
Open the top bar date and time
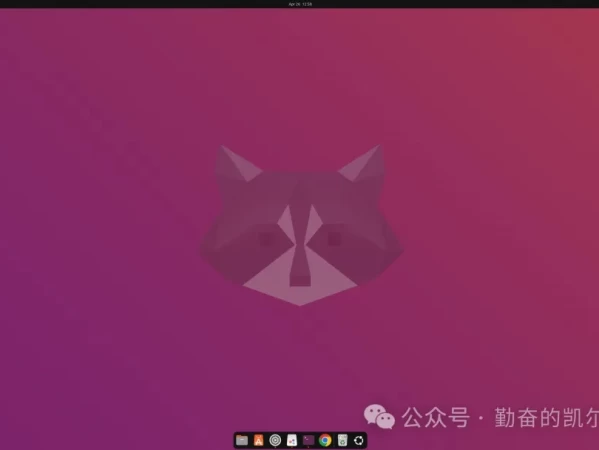[300, 4]
